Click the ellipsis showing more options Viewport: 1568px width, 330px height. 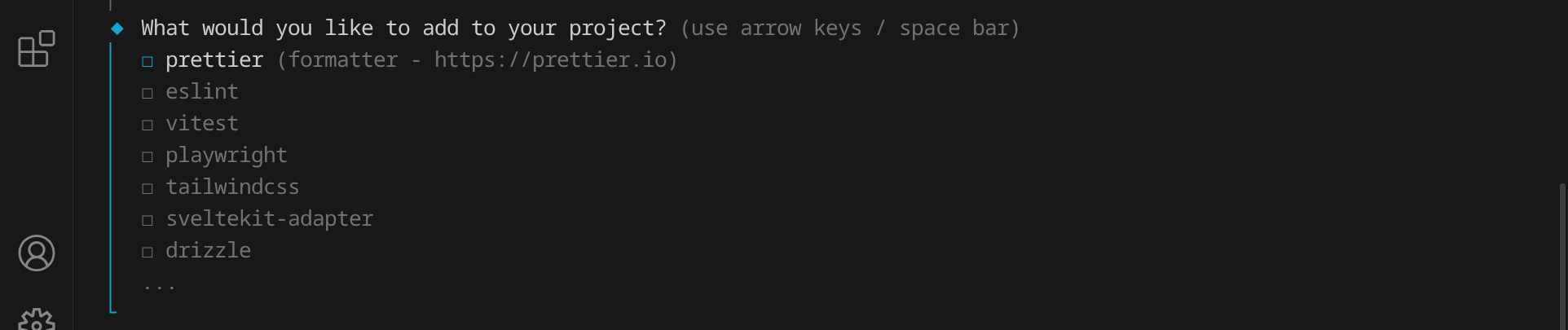coord(159,286)
